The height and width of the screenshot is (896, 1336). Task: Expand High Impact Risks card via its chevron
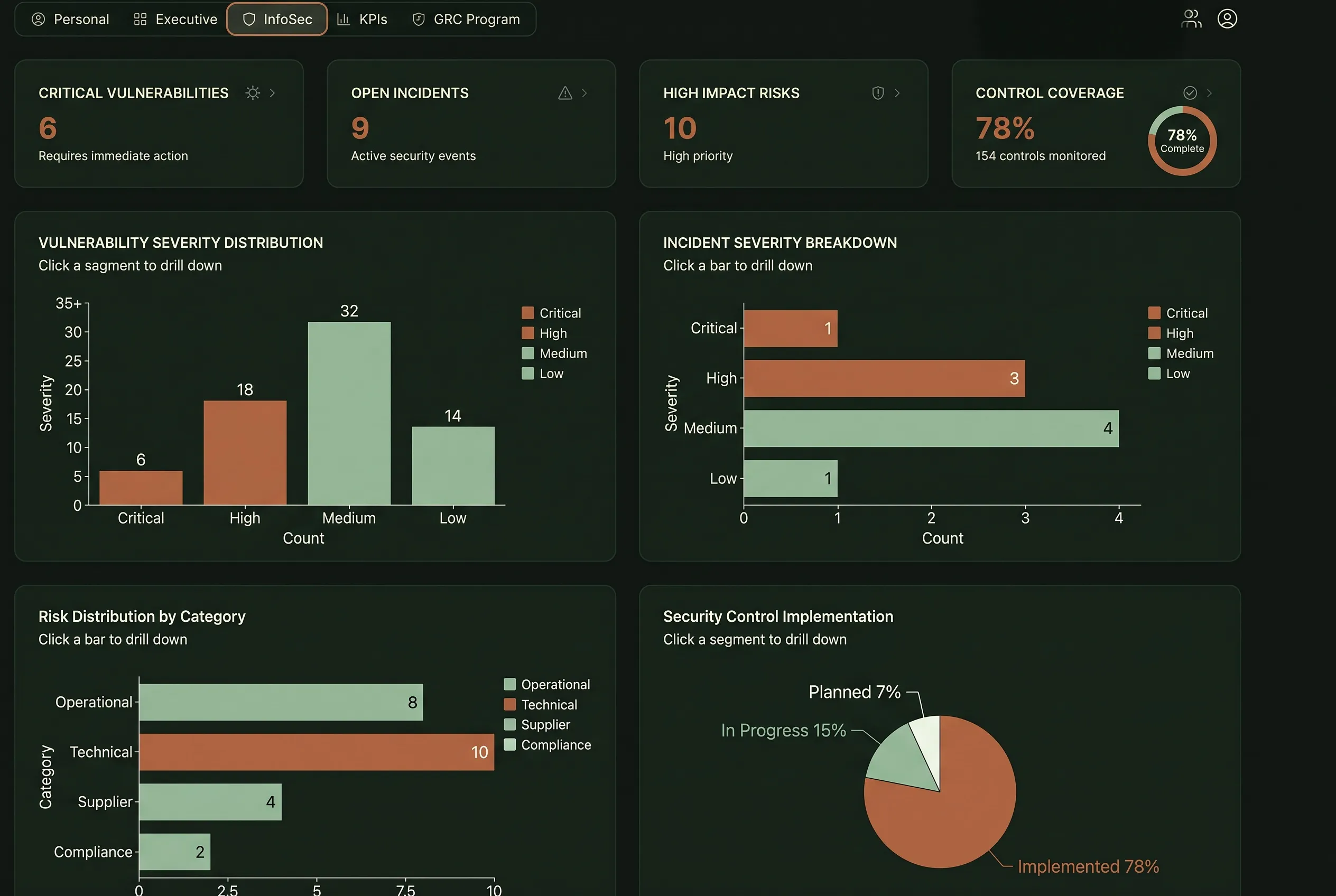pos(897,92)
